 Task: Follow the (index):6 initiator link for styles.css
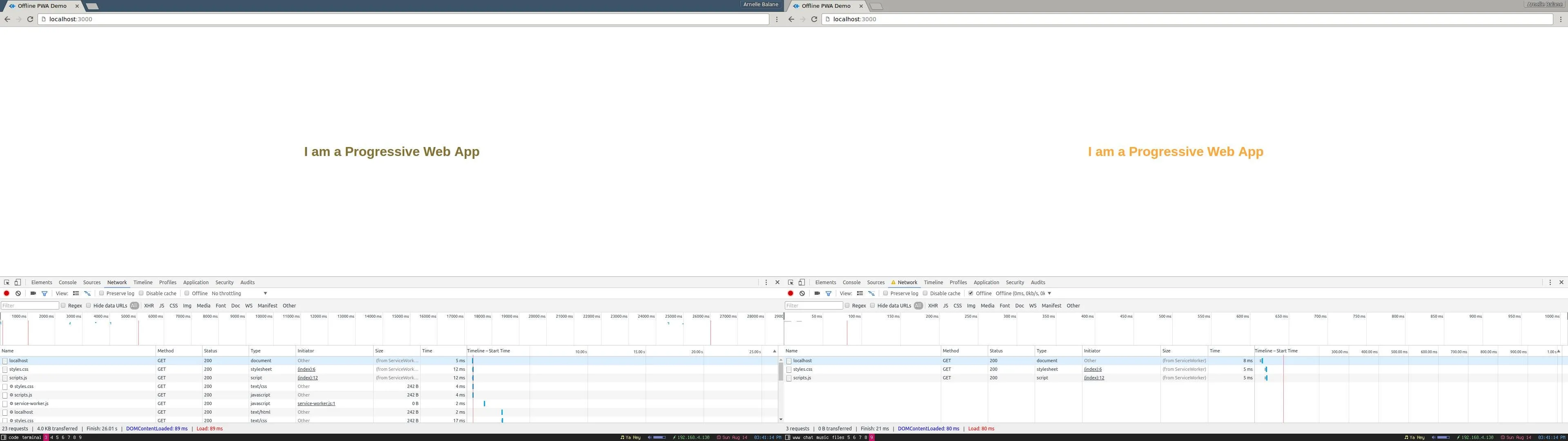(x=306, y=369)
